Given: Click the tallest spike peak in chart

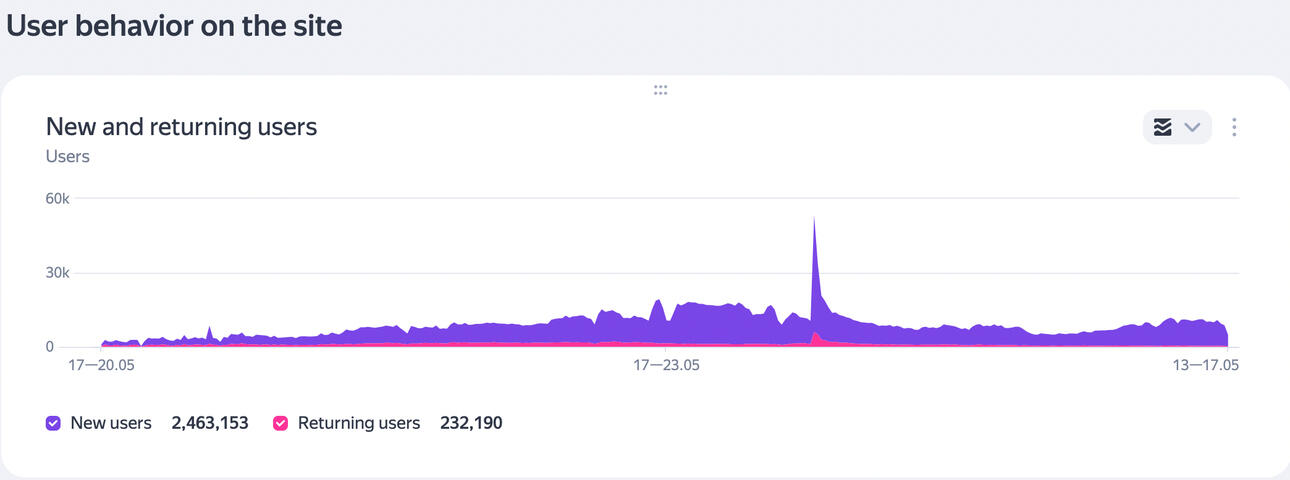Looking at the screenshot, I should click(814, 222).
